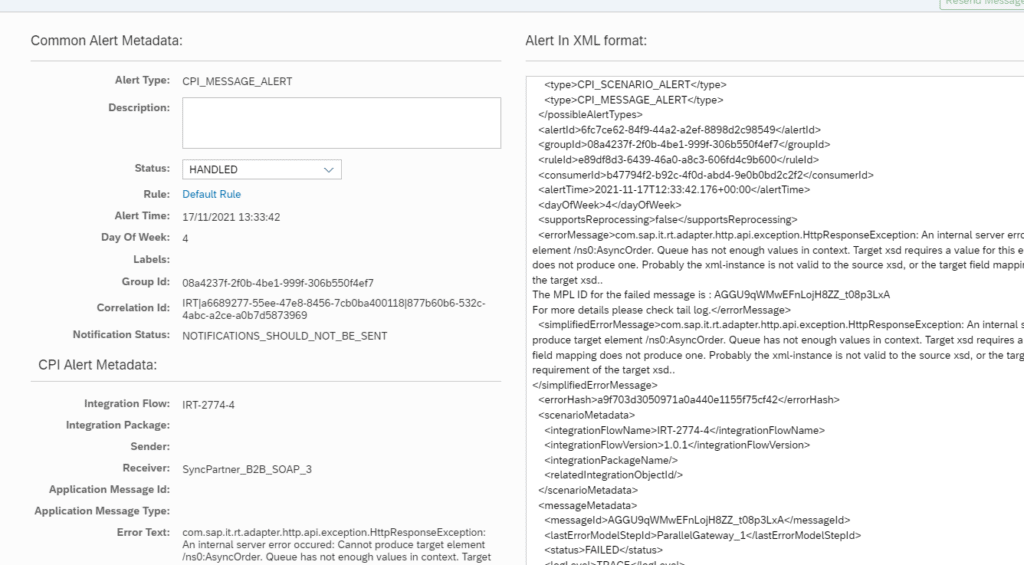Select the lastErrorModelStepId ParallelGateway_1 line
Image resolution: width=1024 pixels, height=565 pixels.
(703, 536)
